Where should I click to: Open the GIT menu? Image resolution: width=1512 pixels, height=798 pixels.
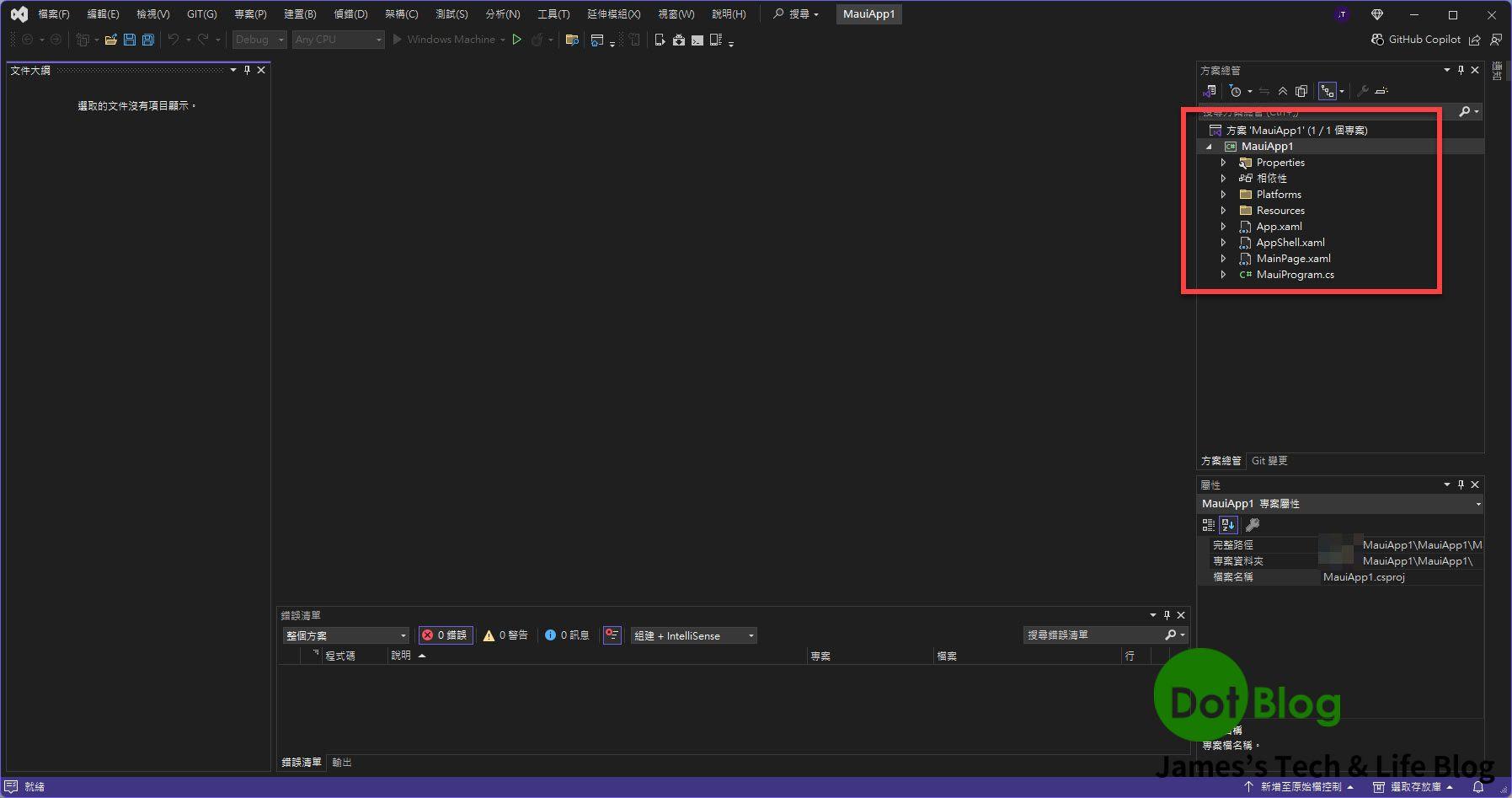200,13
